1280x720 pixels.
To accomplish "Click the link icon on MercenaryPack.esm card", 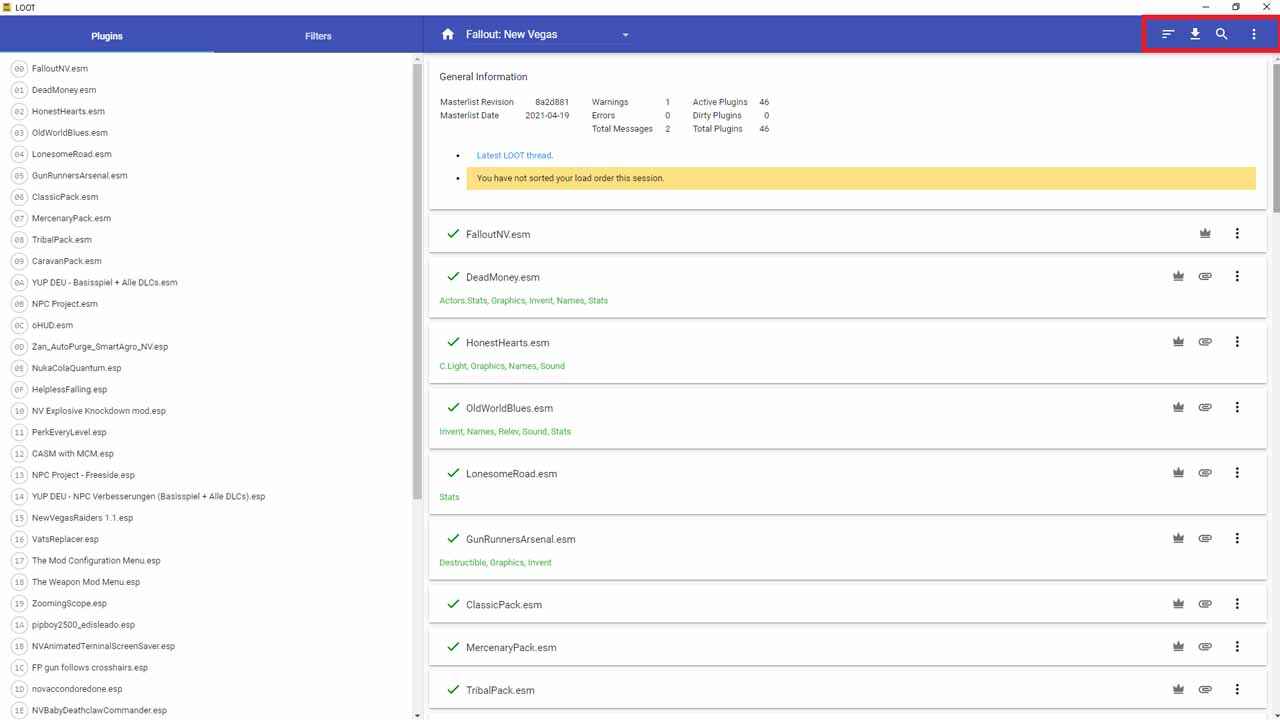I will pyautogui.click(x=1205, y=647).
